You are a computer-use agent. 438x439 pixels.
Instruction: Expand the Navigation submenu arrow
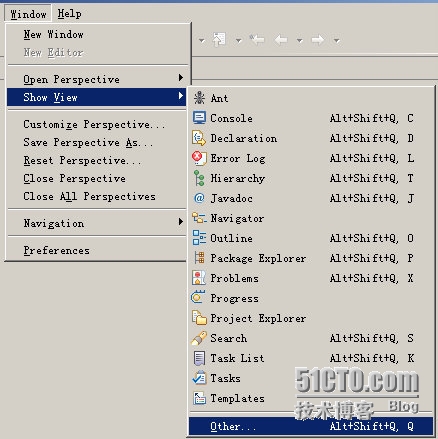pyautogui.click(x=181, y=221)
